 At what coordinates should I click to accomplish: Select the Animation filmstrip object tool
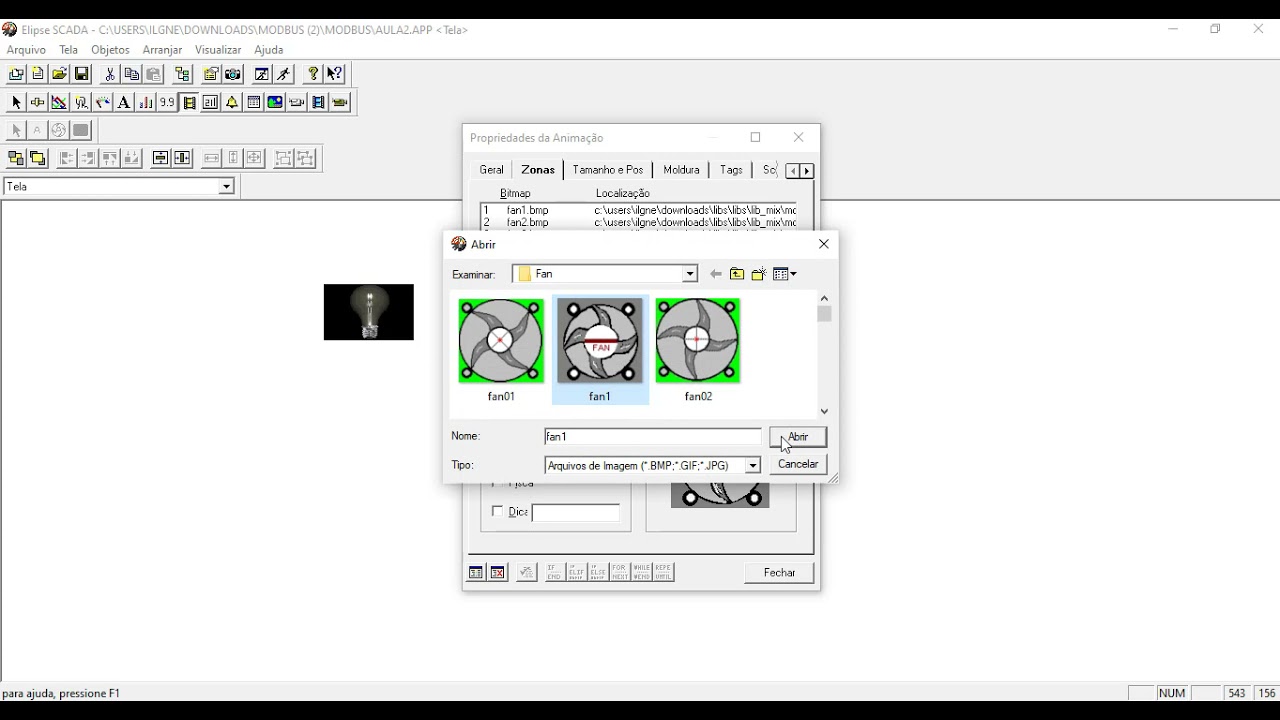pos(189,102)
